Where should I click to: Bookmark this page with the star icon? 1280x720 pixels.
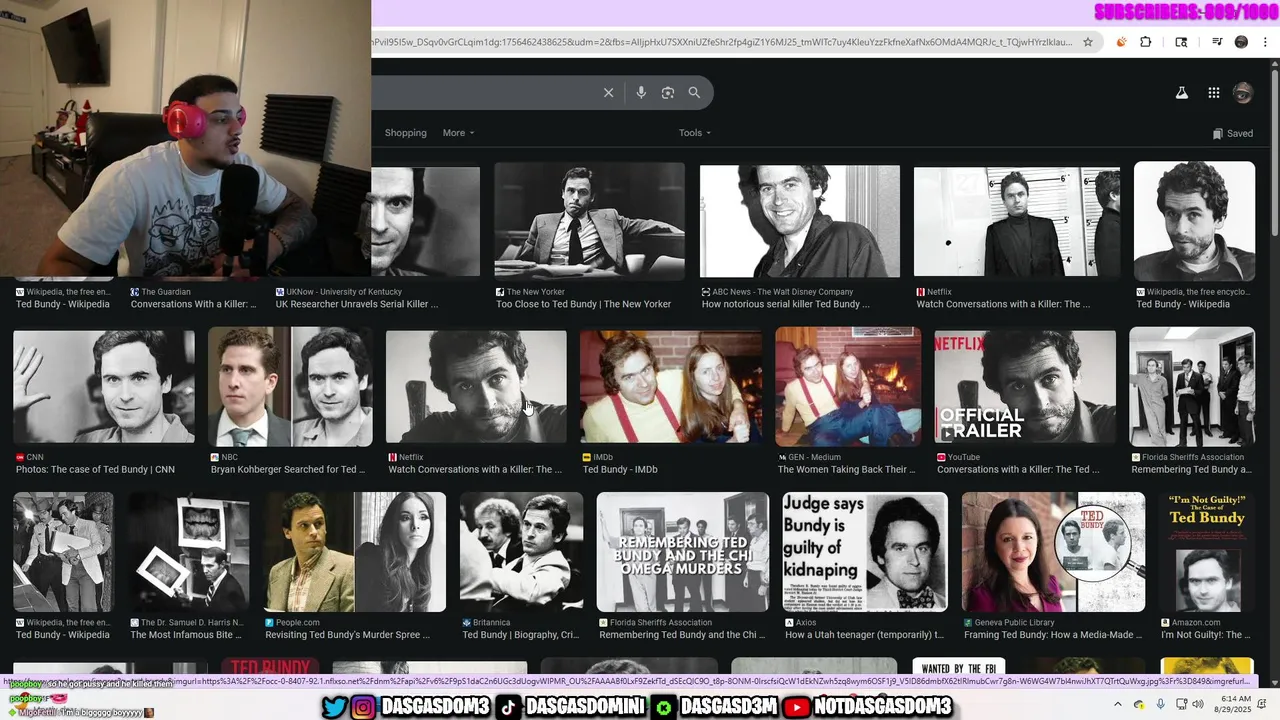pos(1088,42)
